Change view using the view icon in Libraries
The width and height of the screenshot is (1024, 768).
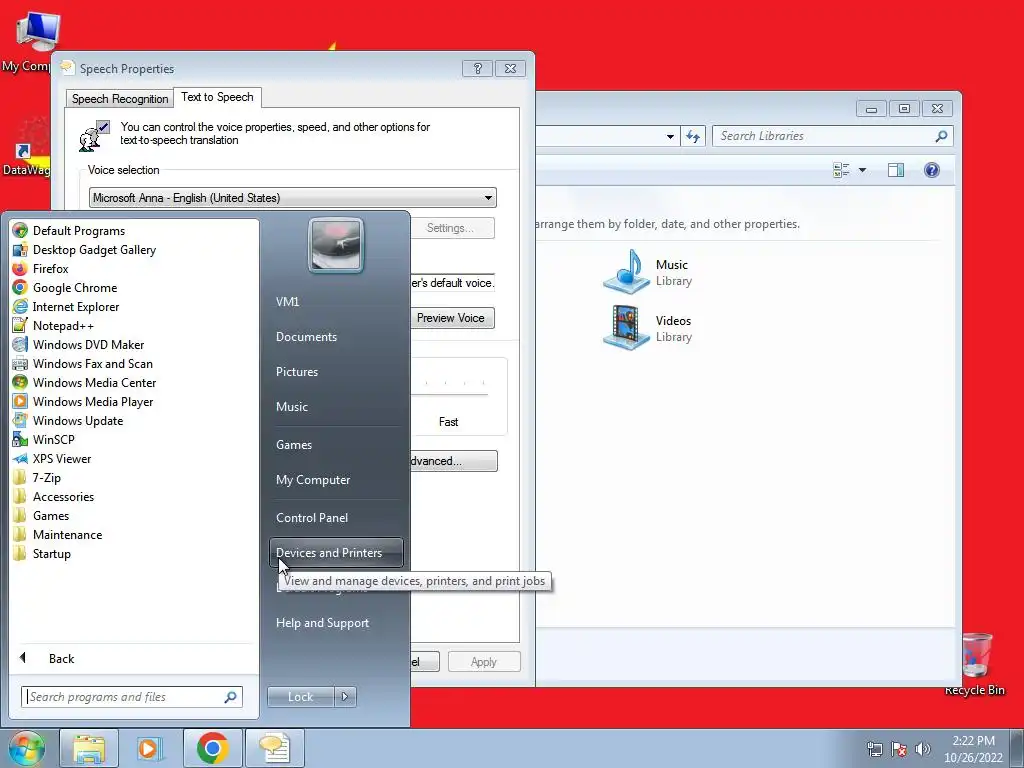click(x=841, y=170)
